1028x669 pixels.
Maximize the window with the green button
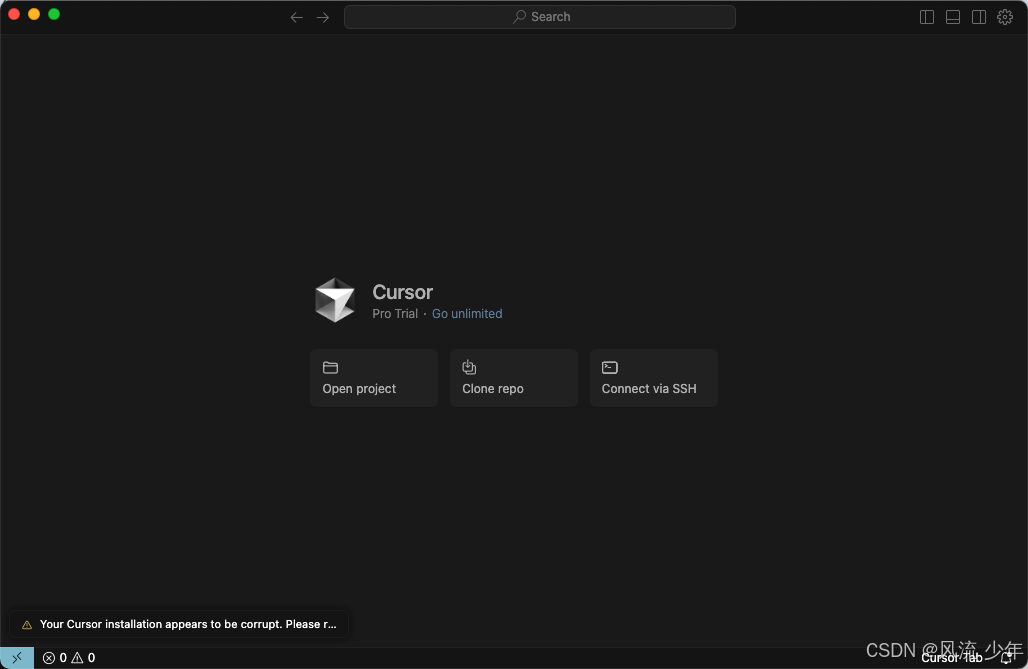54,14
